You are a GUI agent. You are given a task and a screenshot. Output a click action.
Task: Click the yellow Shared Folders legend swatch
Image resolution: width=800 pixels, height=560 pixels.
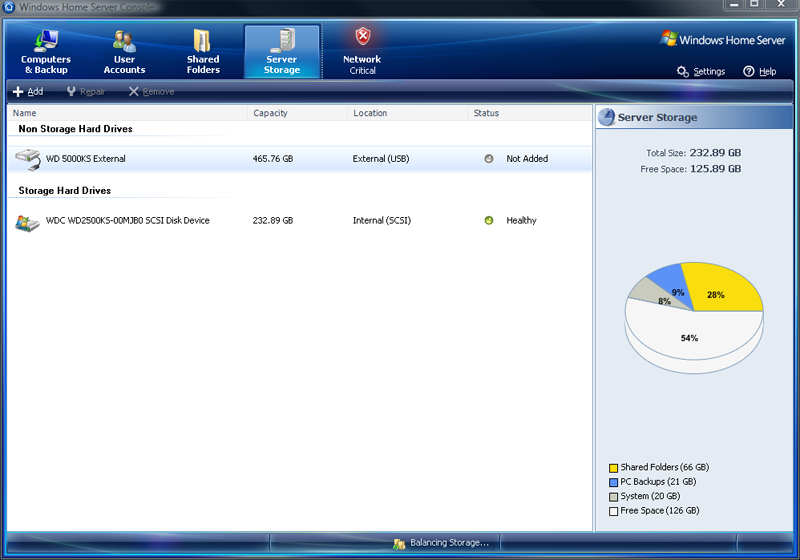coord(613,468)
